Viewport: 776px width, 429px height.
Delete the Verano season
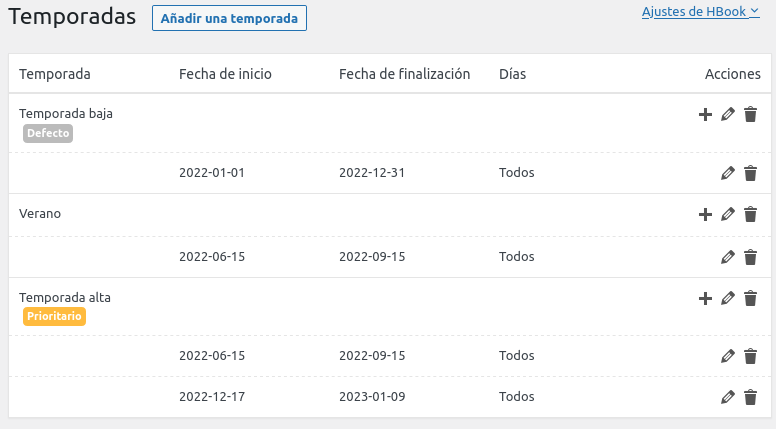(x=750, y=214)
